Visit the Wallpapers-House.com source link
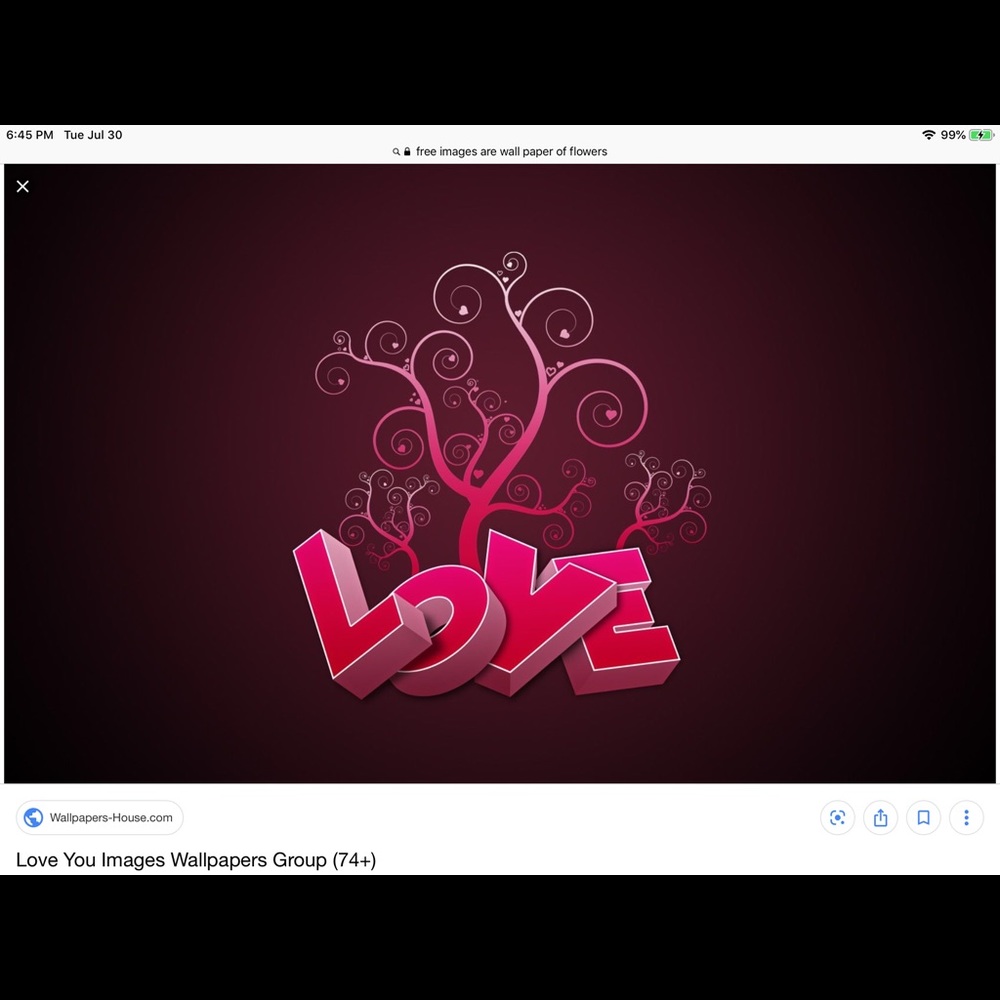 tap(110, 818)
